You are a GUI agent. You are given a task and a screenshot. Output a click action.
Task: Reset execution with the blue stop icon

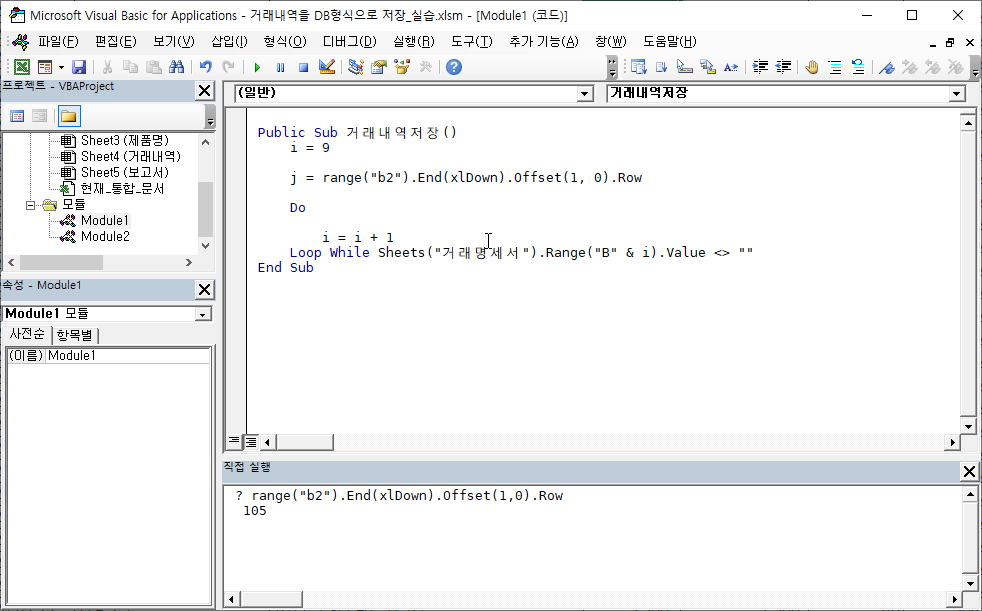click(x=303, y=67)
